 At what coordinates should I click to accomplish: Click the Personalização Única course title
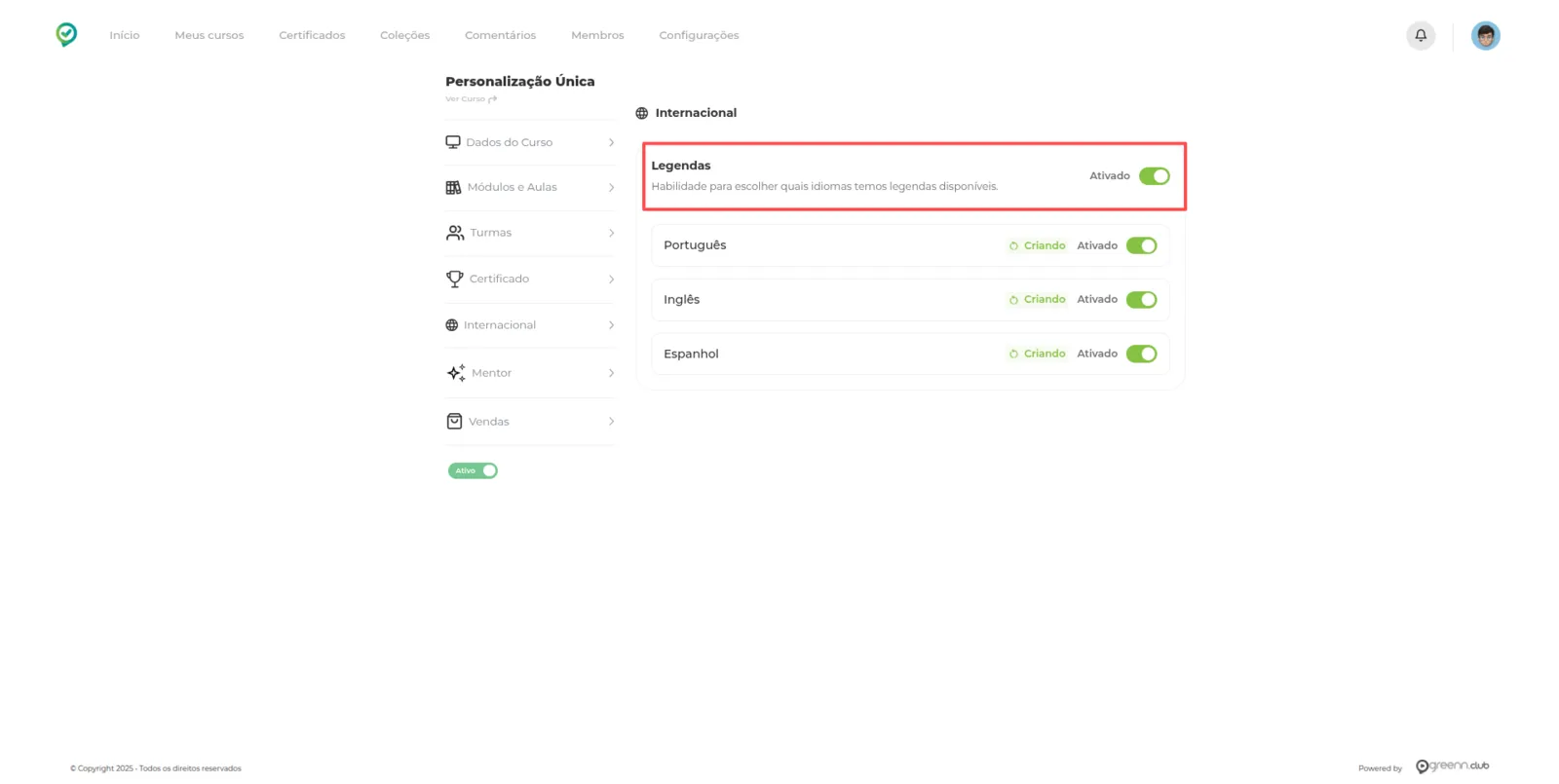[520, 82]
